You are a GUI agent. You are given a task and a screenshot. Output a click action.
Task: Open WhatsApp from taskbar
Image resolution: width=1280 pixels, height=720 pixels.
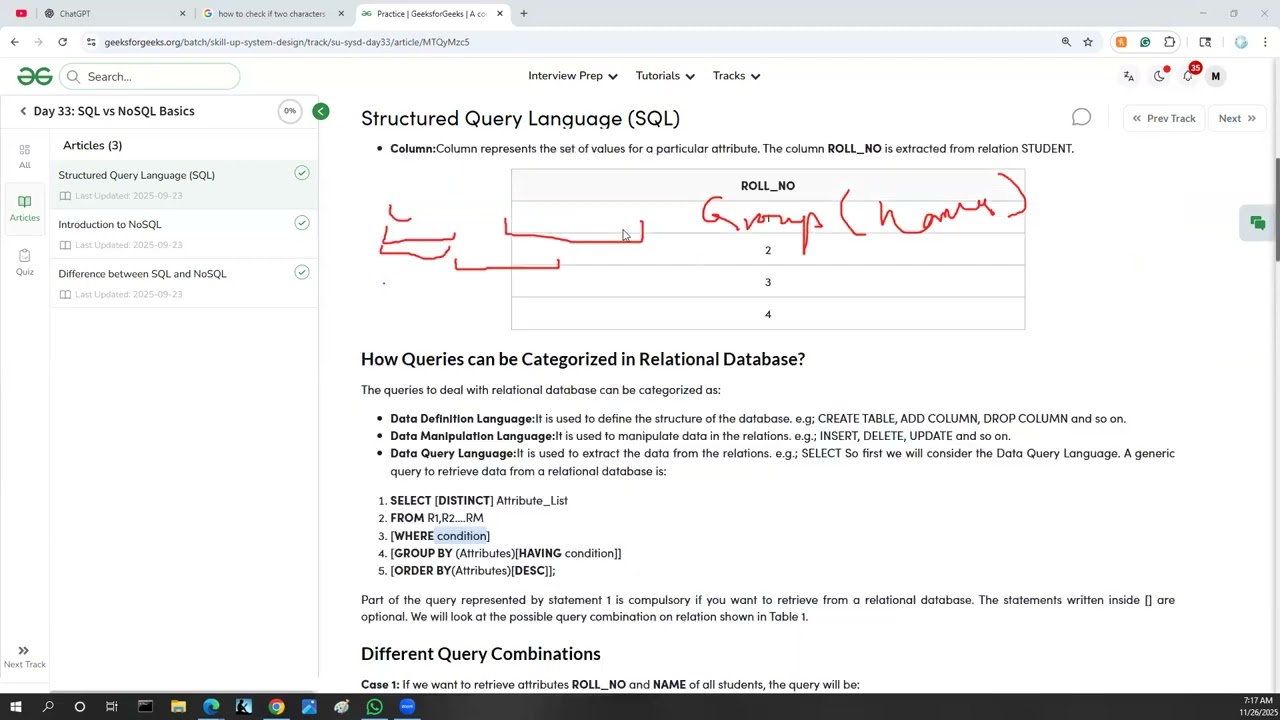click(x=374, y=707)
